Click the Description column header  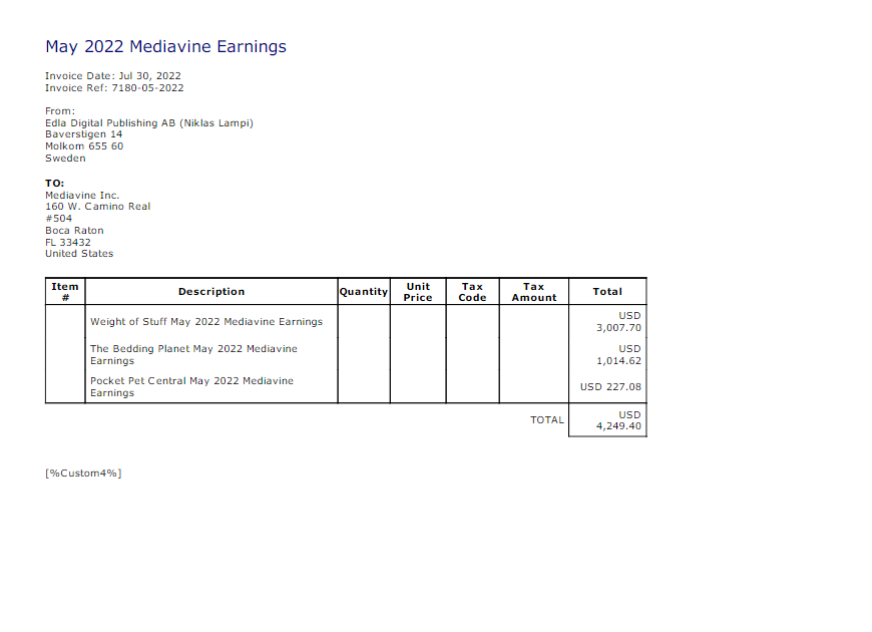pyautogui.click(x=211, y=292)
